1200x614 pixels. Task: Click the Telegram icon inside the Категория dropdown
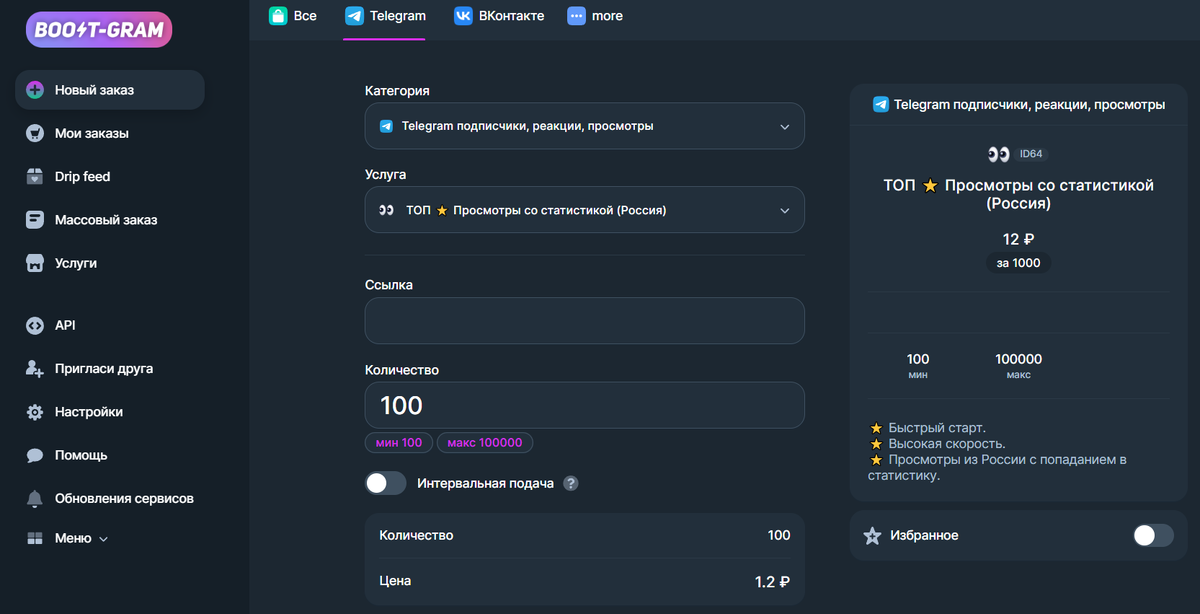(x=386, y=126)
